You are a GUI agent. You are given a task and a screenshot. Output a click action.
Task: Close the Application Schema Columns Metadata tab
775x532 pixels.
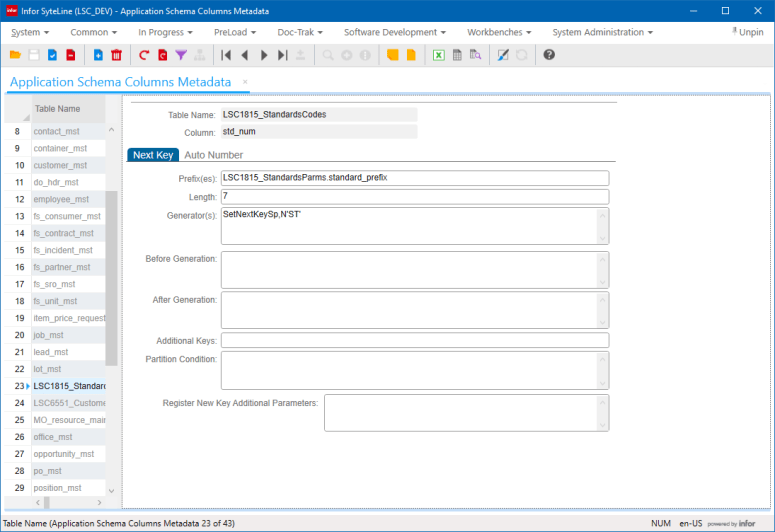(245, 82)
